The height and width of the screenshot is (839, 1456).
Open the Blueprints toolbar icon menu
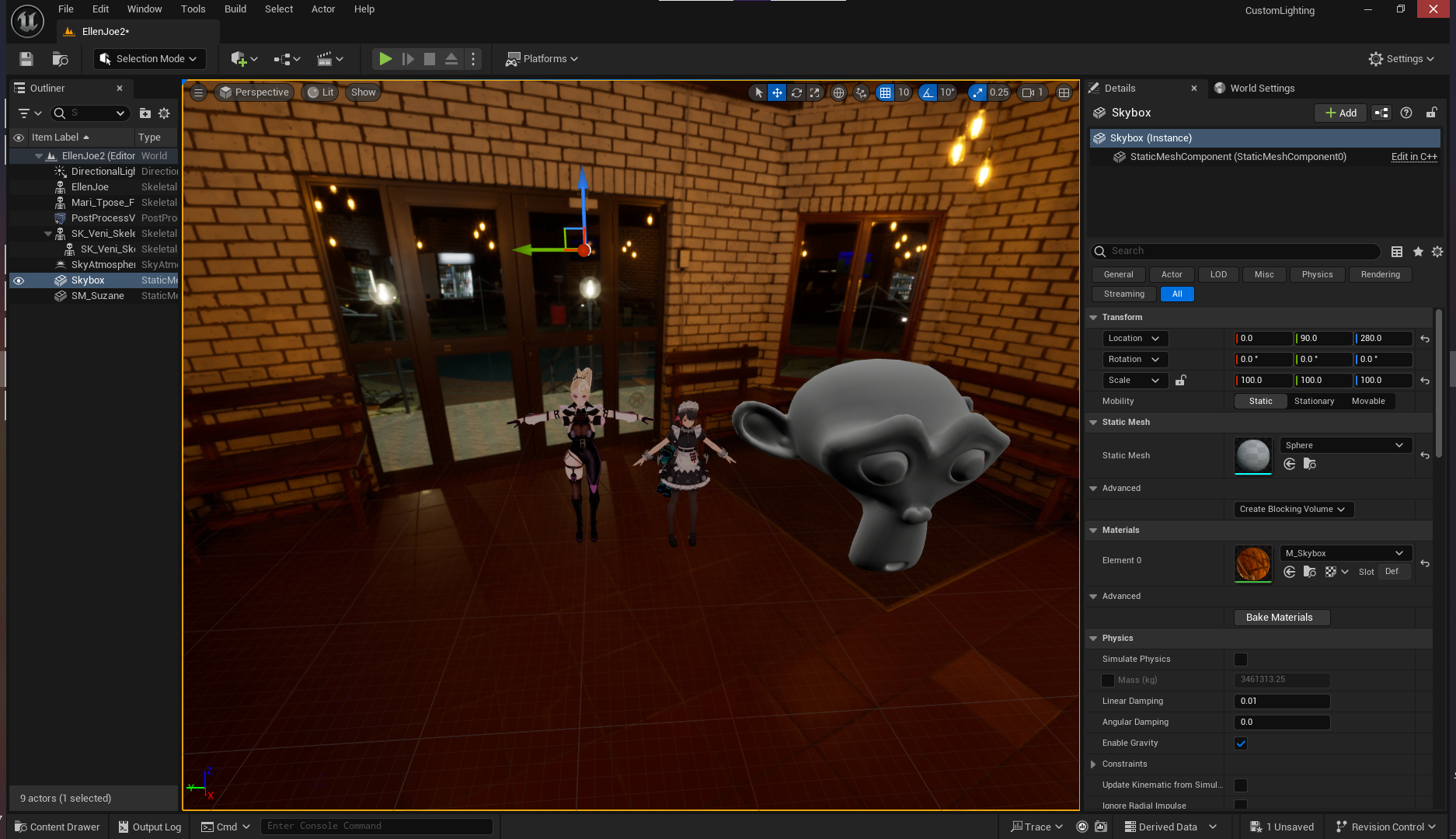point(287,59)
